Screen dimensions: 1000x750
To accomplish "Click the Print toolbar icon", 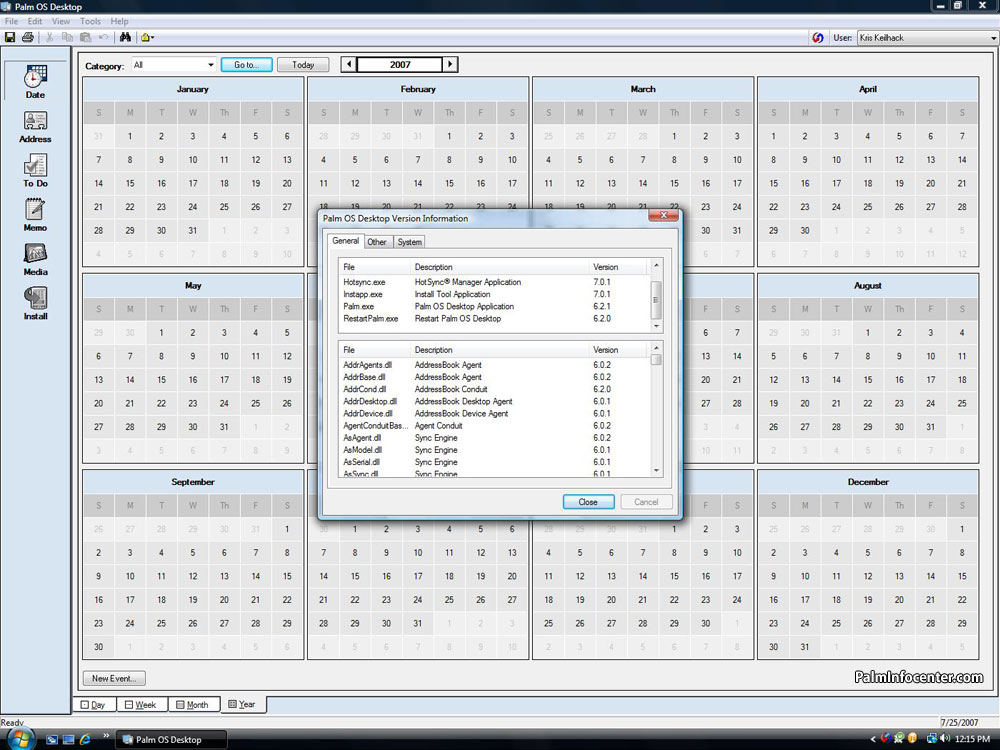I will point(27,38).
